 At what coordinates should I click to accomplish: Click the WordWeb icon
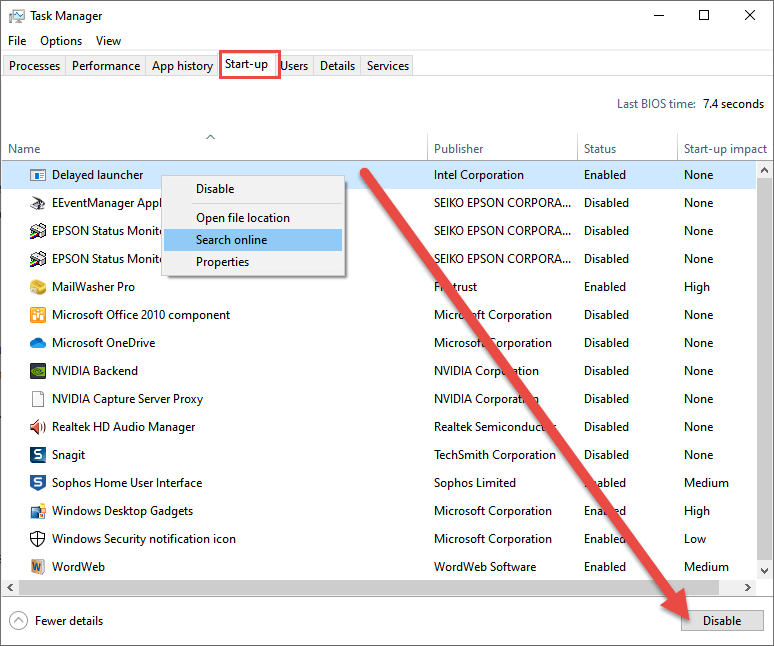coord(38,567)
